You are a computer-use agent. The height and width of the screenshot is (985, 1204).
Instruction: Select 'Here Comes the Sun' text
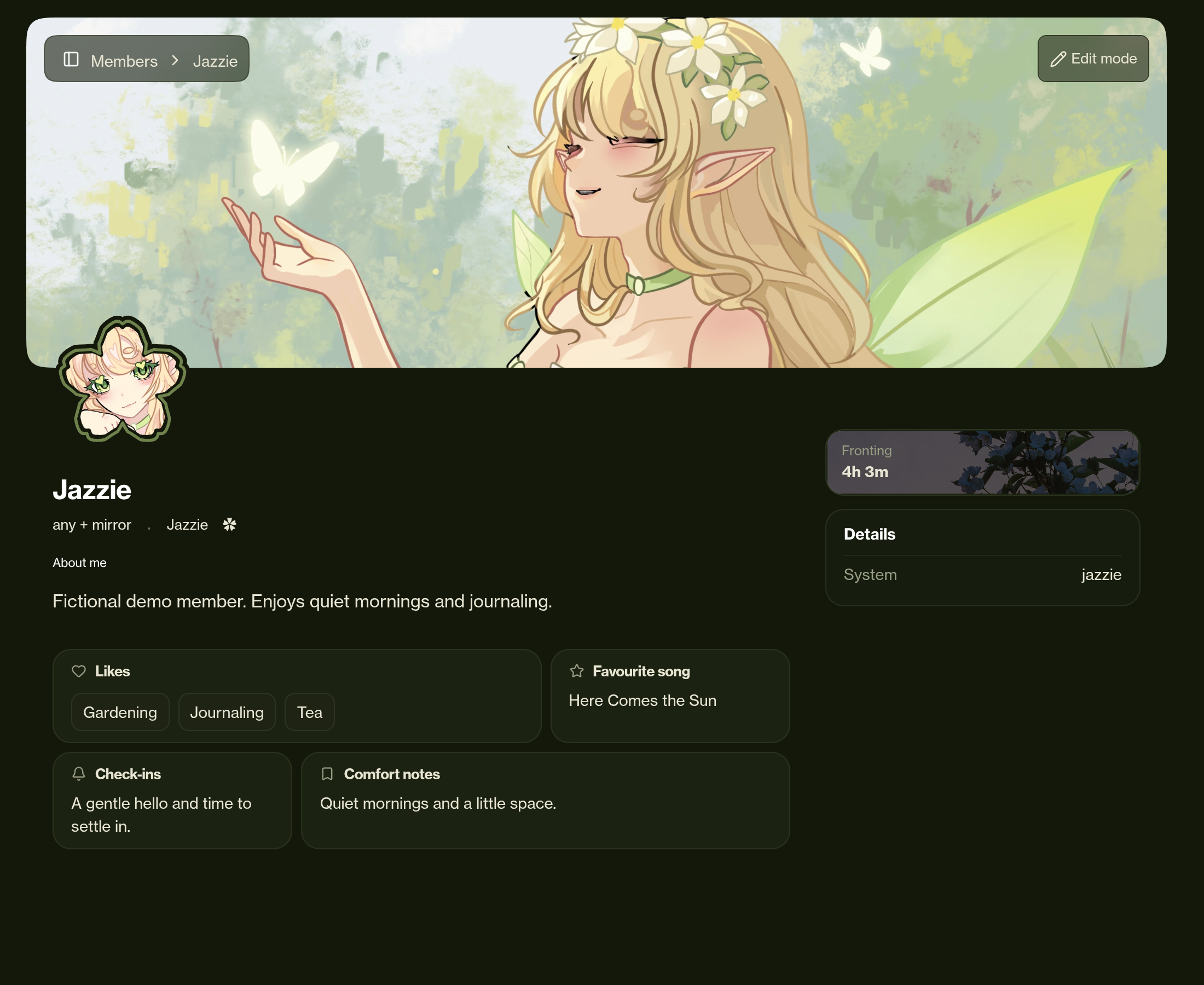click(x=642, y=700)
